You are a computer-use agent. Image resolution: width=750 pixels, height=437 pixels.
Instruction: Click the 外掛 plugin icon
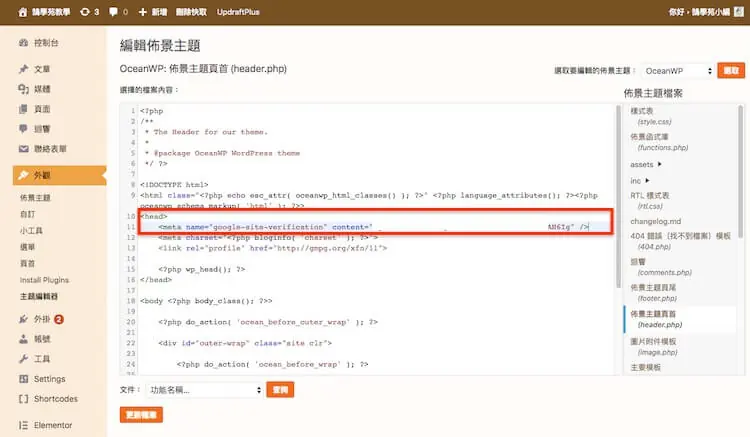[23, 319]
